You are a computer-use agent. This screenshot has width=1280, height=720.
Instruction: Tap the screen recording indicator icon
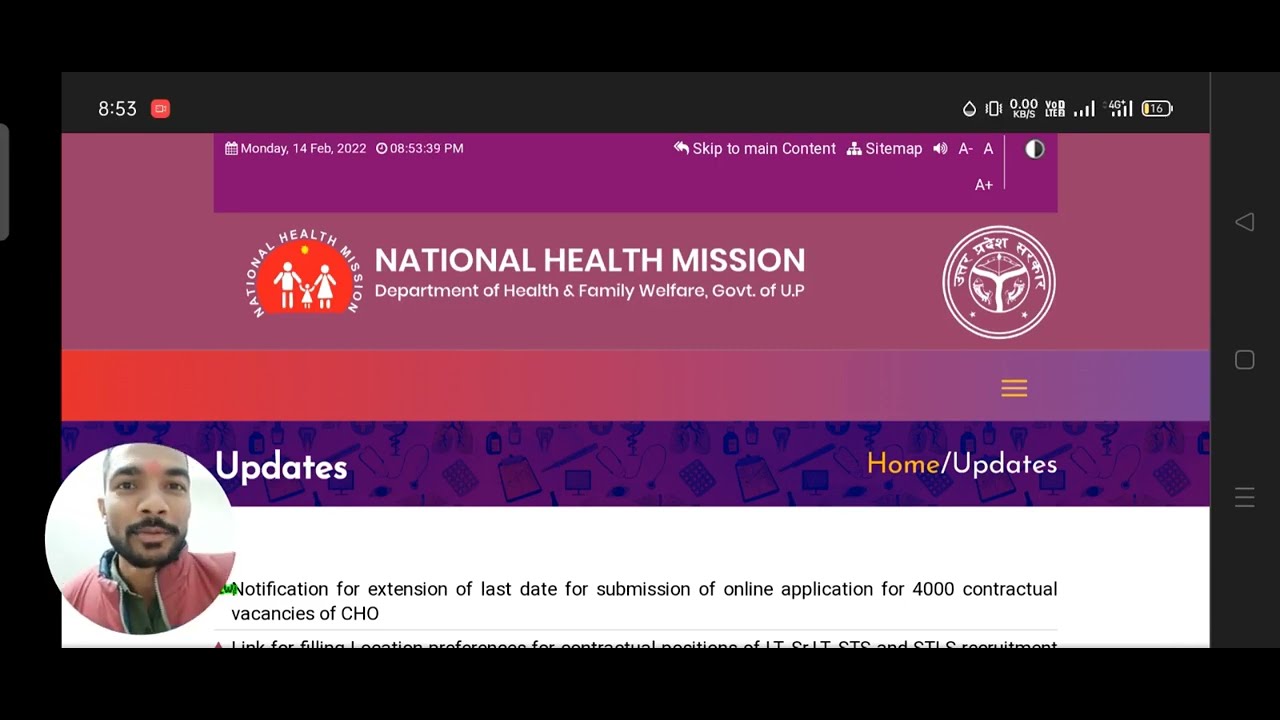tap(160, 108)
